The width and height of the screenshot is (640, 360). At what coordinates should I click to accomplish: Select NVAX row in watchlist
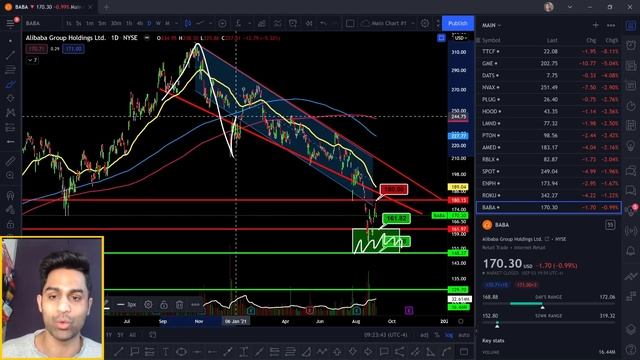[549, 87]
